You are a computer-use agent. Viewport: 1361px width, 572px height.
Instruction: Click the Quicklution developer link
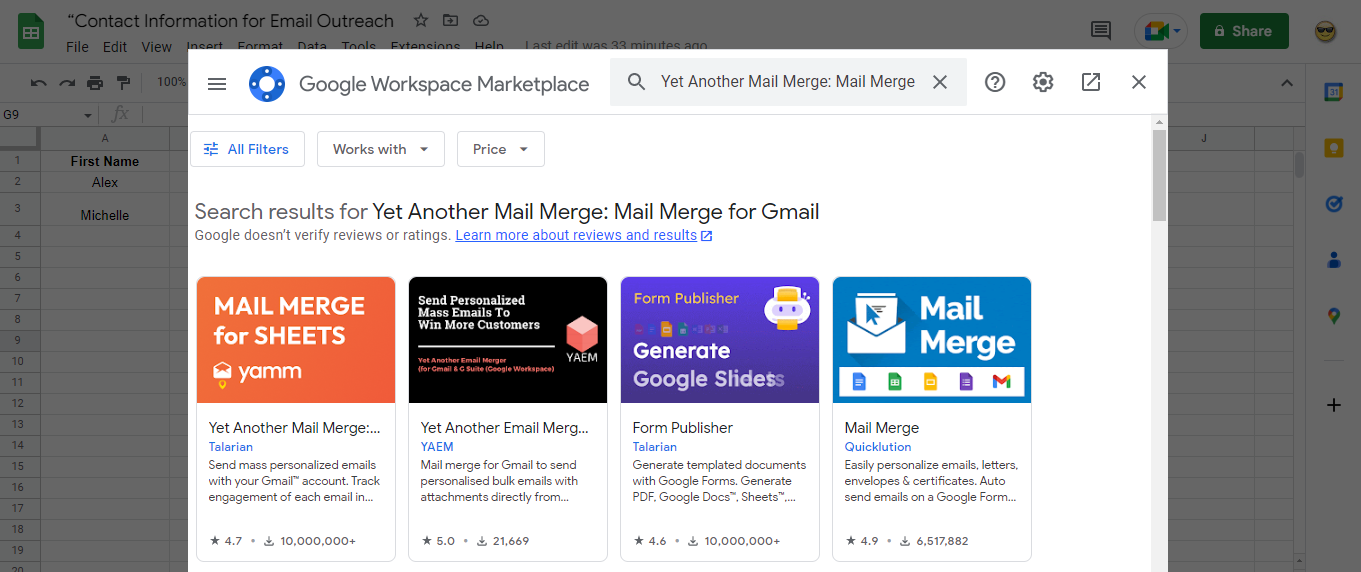click(878, 447)
